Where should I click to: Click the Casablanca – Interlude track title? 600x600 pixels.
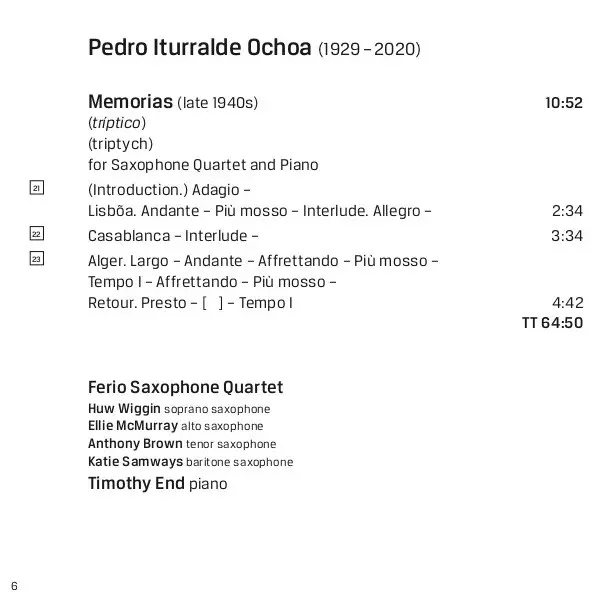[x=173, y=236]
